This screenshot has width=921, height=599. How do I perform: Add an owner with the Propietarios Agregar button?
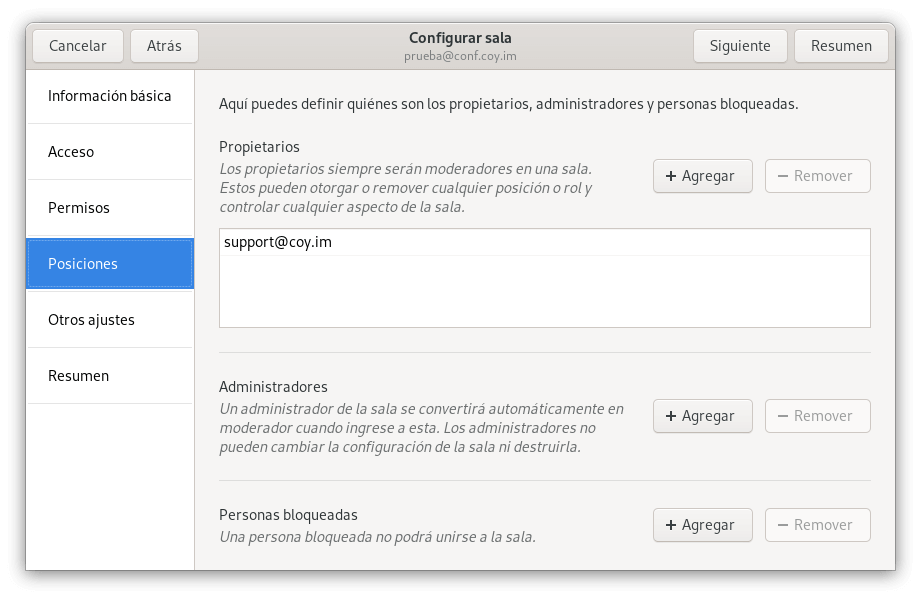click(x=702, y=176)
